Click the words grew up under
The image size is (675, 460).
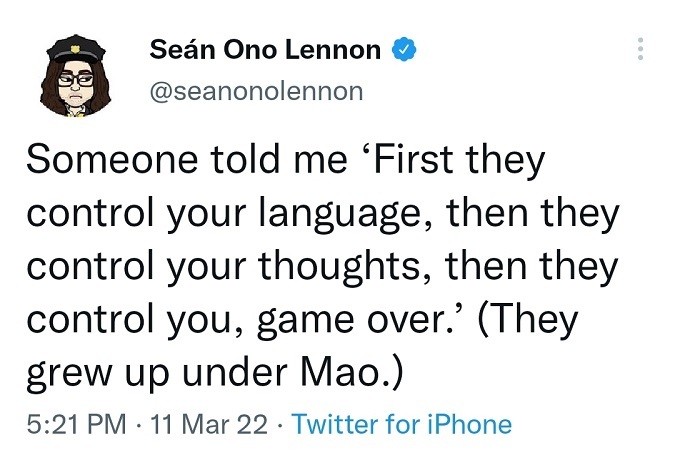pyautogui.click(x=157, y=374)
